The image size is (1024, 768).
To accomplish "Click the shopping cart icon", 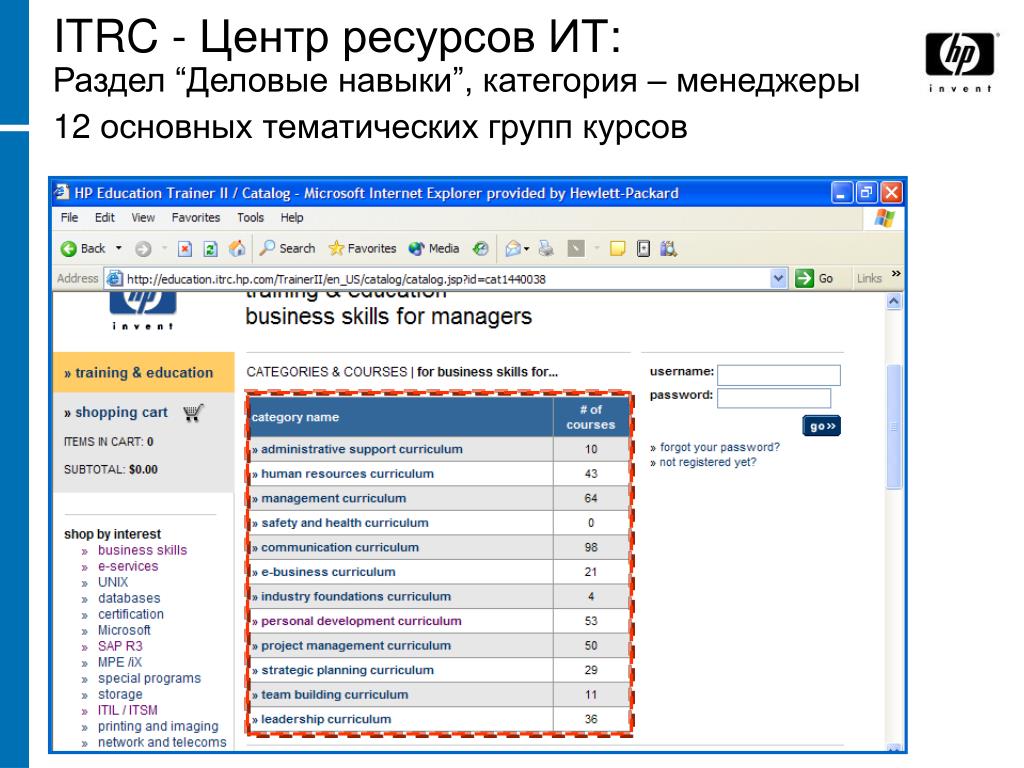I will pyautogui.click(x=193, y=413).
